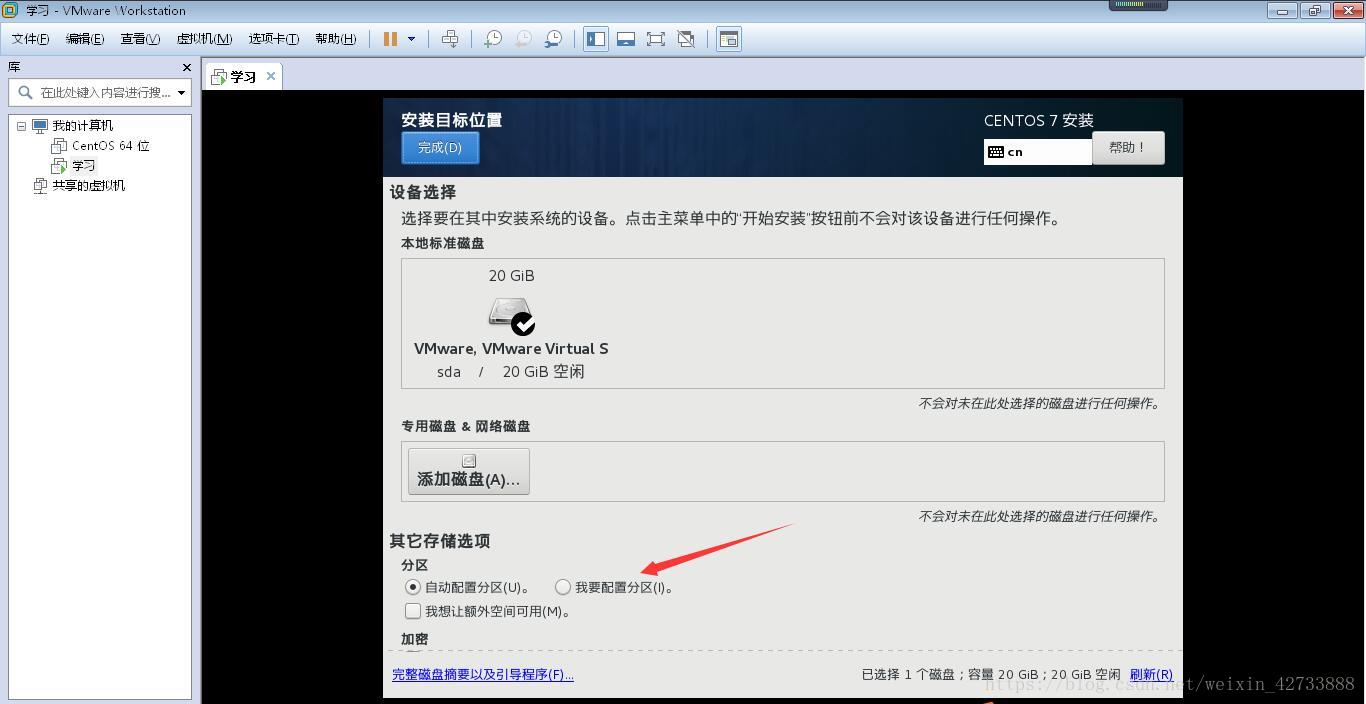Click the 添加磁盘(A)… button
The height and width of the screenshot is (704, 1366).
click(469, 471)
